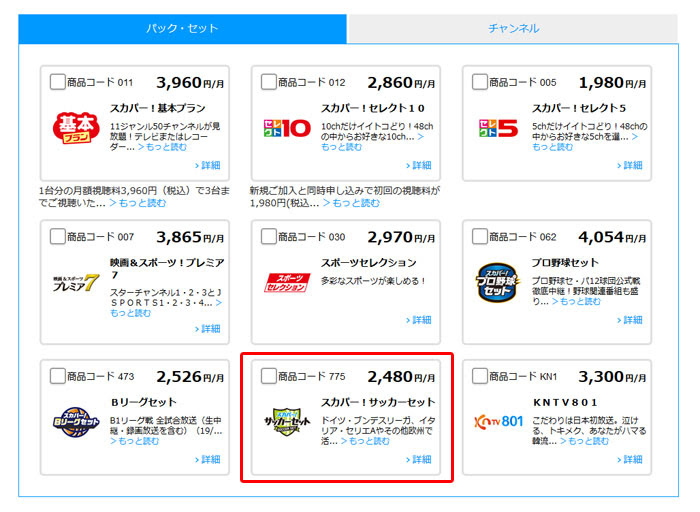Expand もっと読む in Bリーグセット description

pos(135,441)
